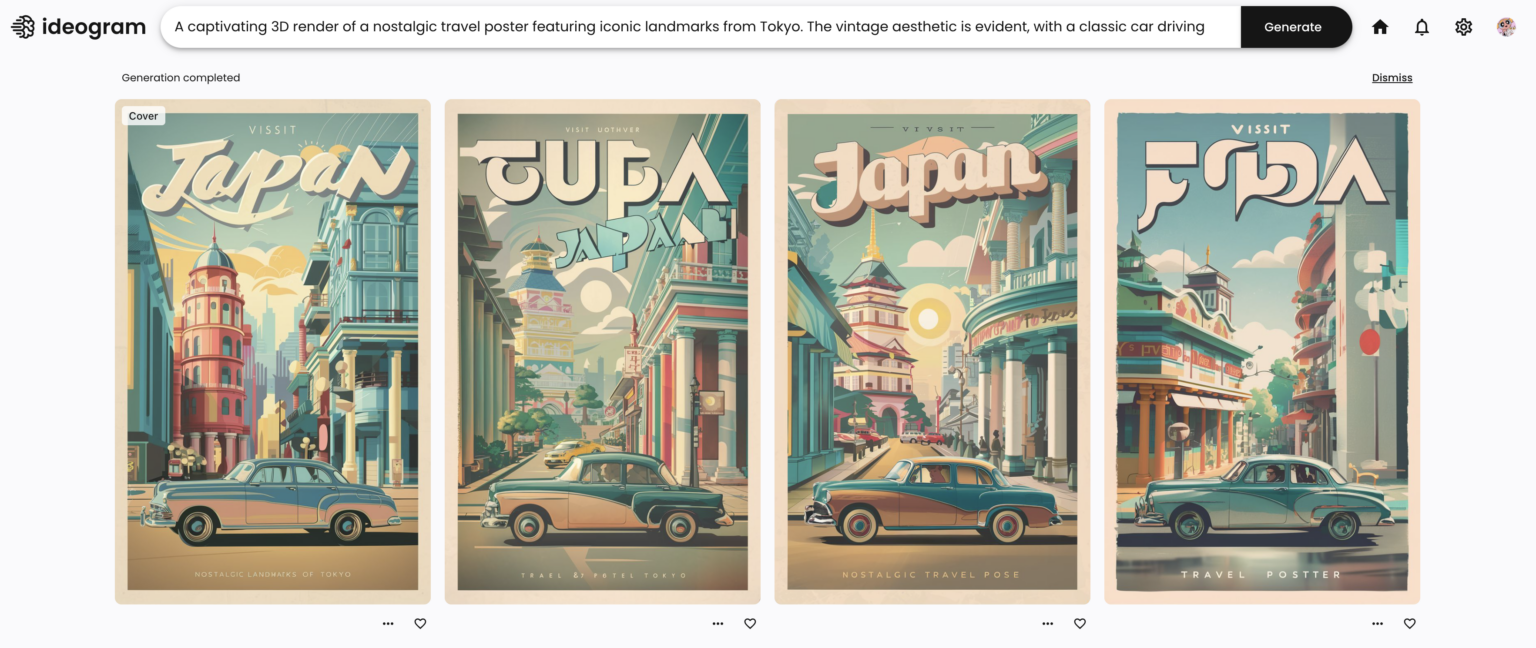Open more options for third poster
1536x648 pixels.
tap(1048, 623)
